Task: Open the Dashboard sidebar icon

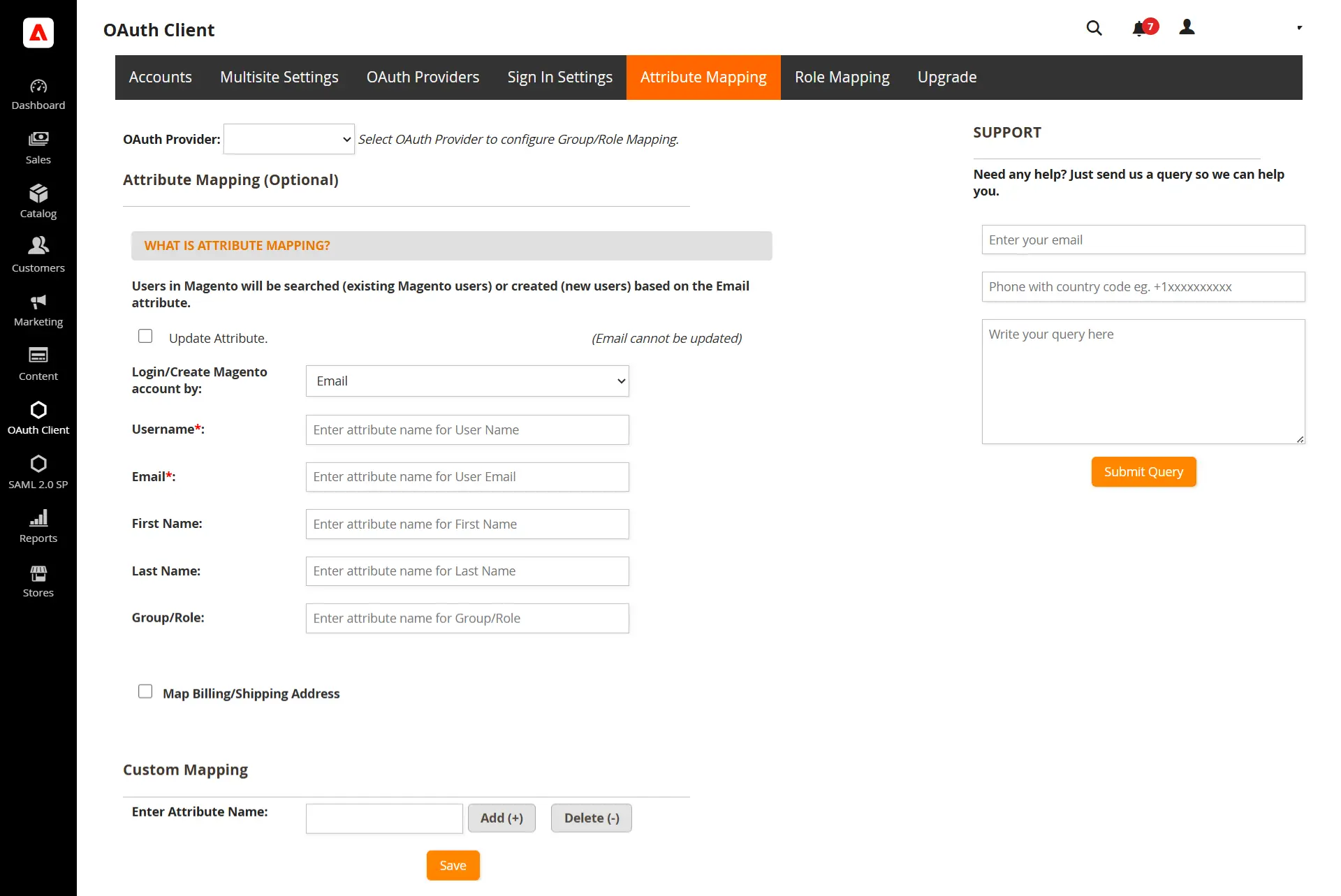Action: 38,95
